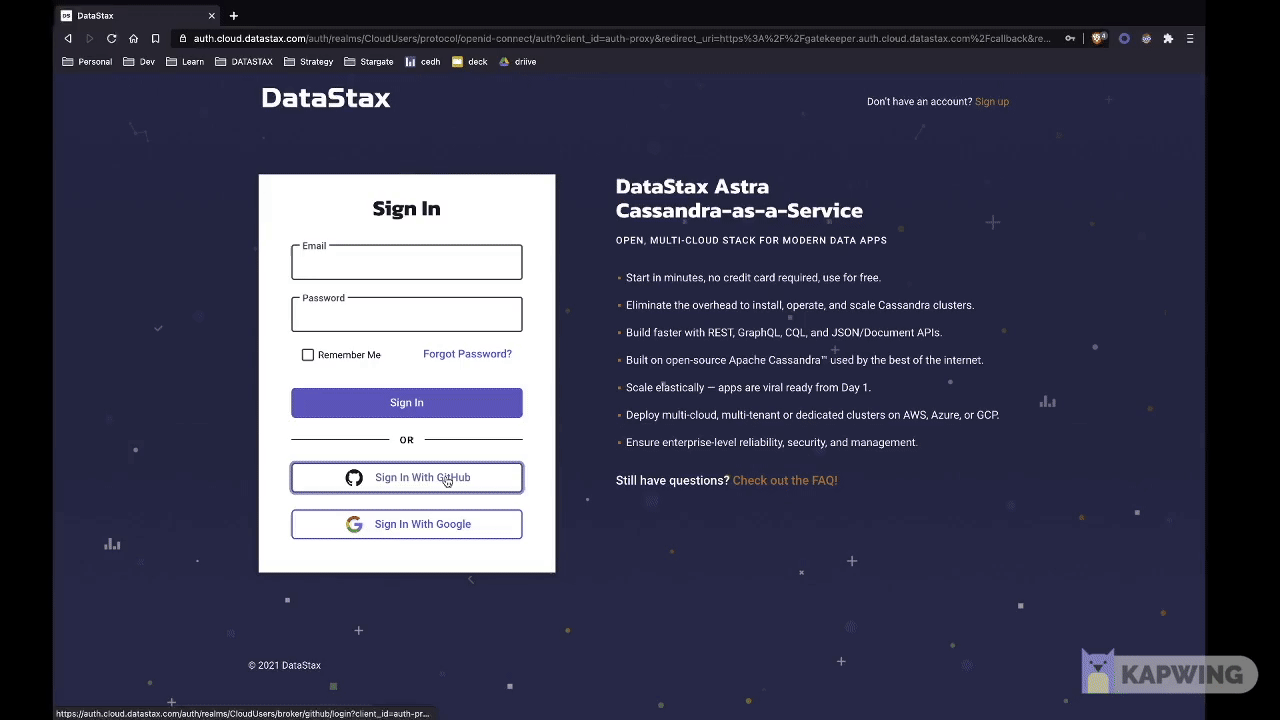Image resolution: width=1280 pixels, height=720 pixels.
Task: Focus the Email input field
Action: [x=407, y=265]
